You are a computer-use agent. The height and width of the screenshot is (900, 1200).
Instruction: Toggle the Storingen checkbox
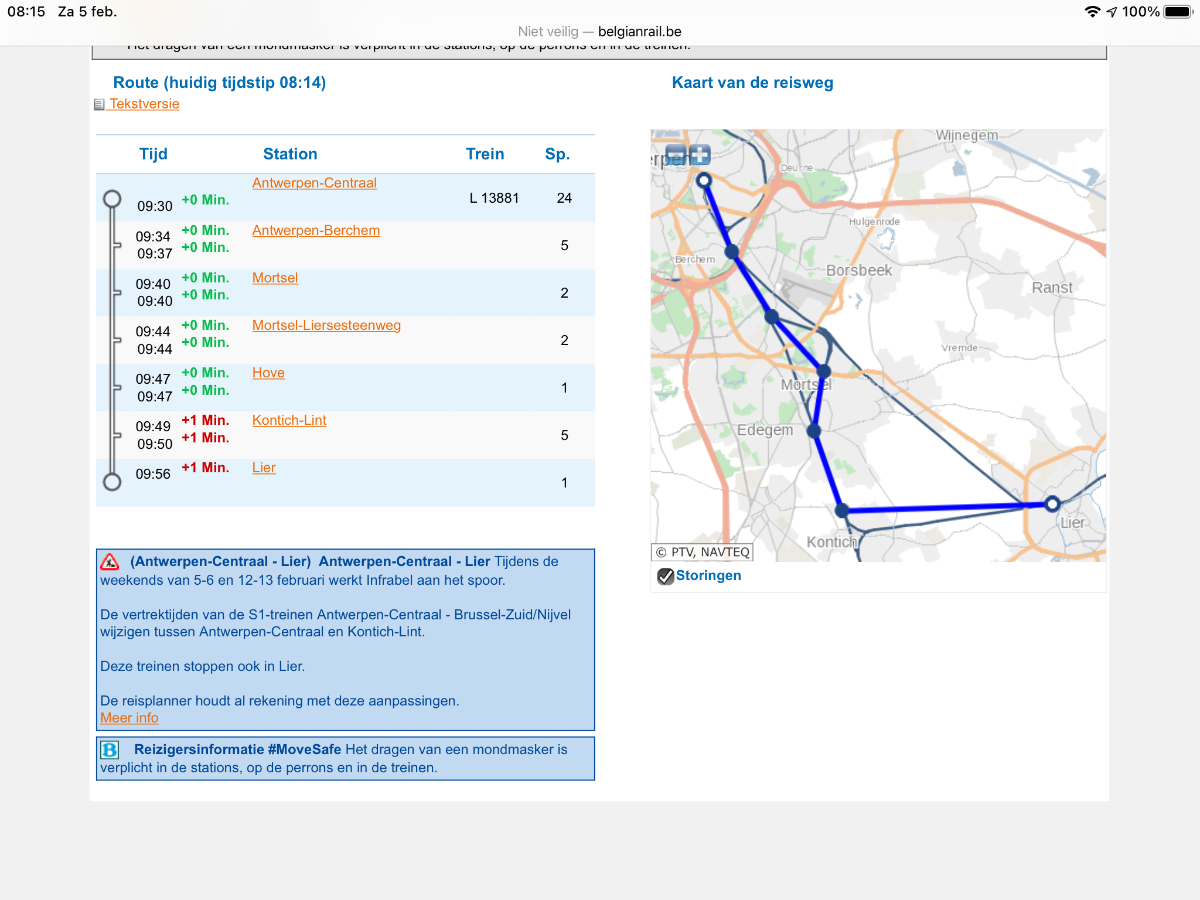[x=665, y=576]
